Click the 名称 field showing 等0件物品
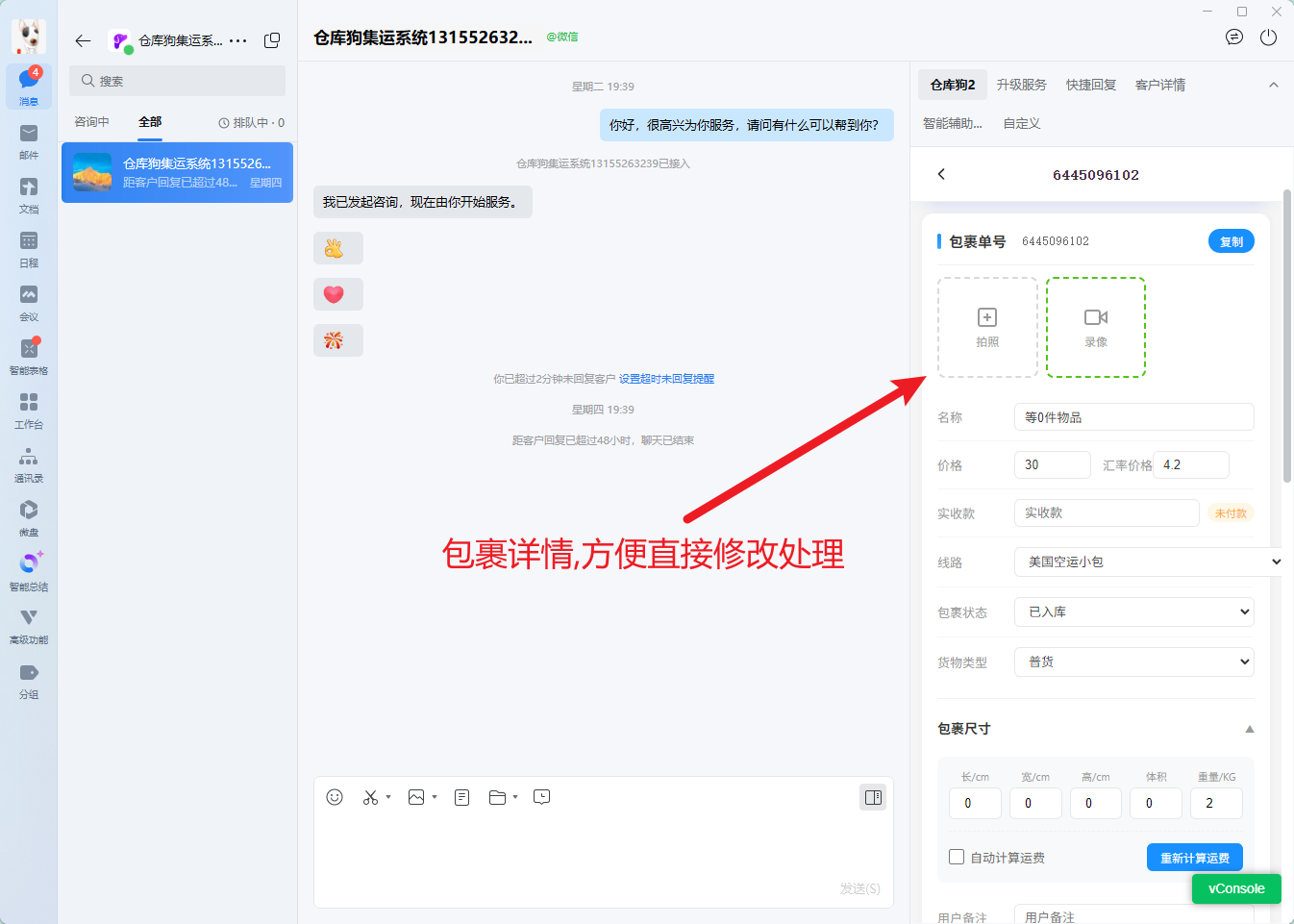 point(1134,417)
